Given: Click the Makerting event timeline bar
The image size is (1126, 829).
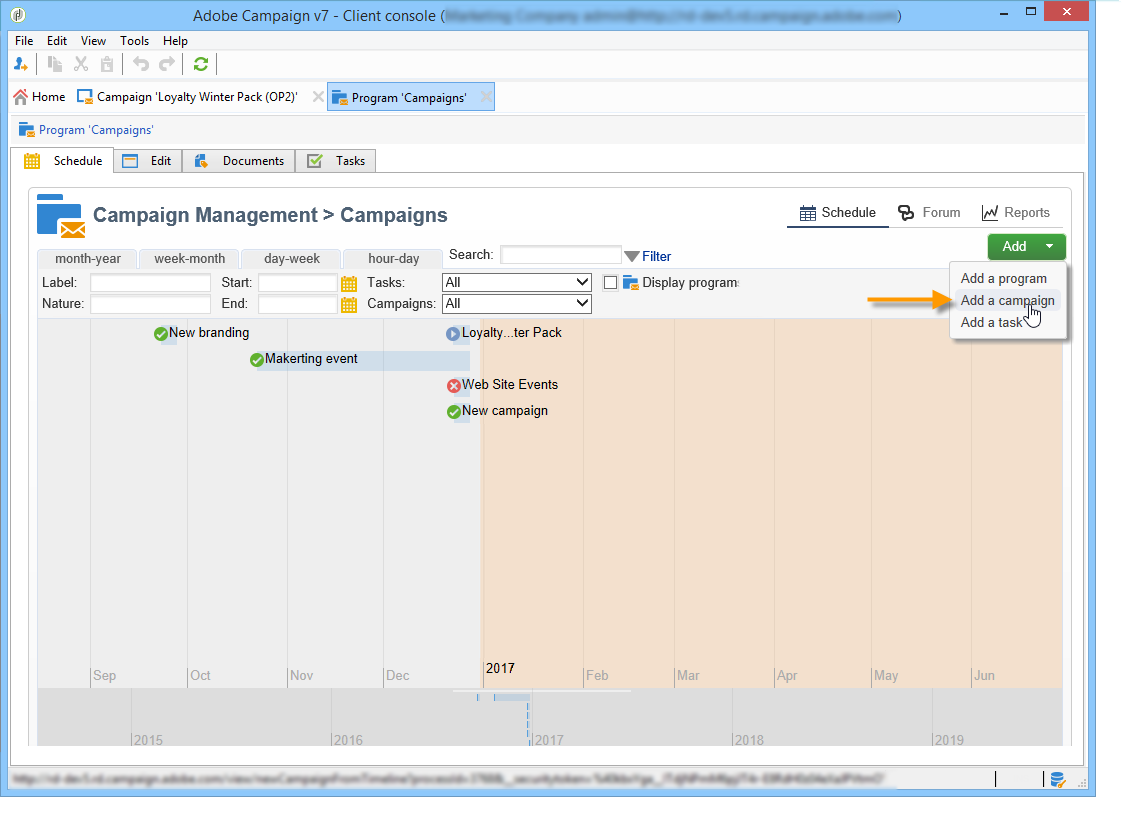Looking at the screenshot, I should pos(363,360).
